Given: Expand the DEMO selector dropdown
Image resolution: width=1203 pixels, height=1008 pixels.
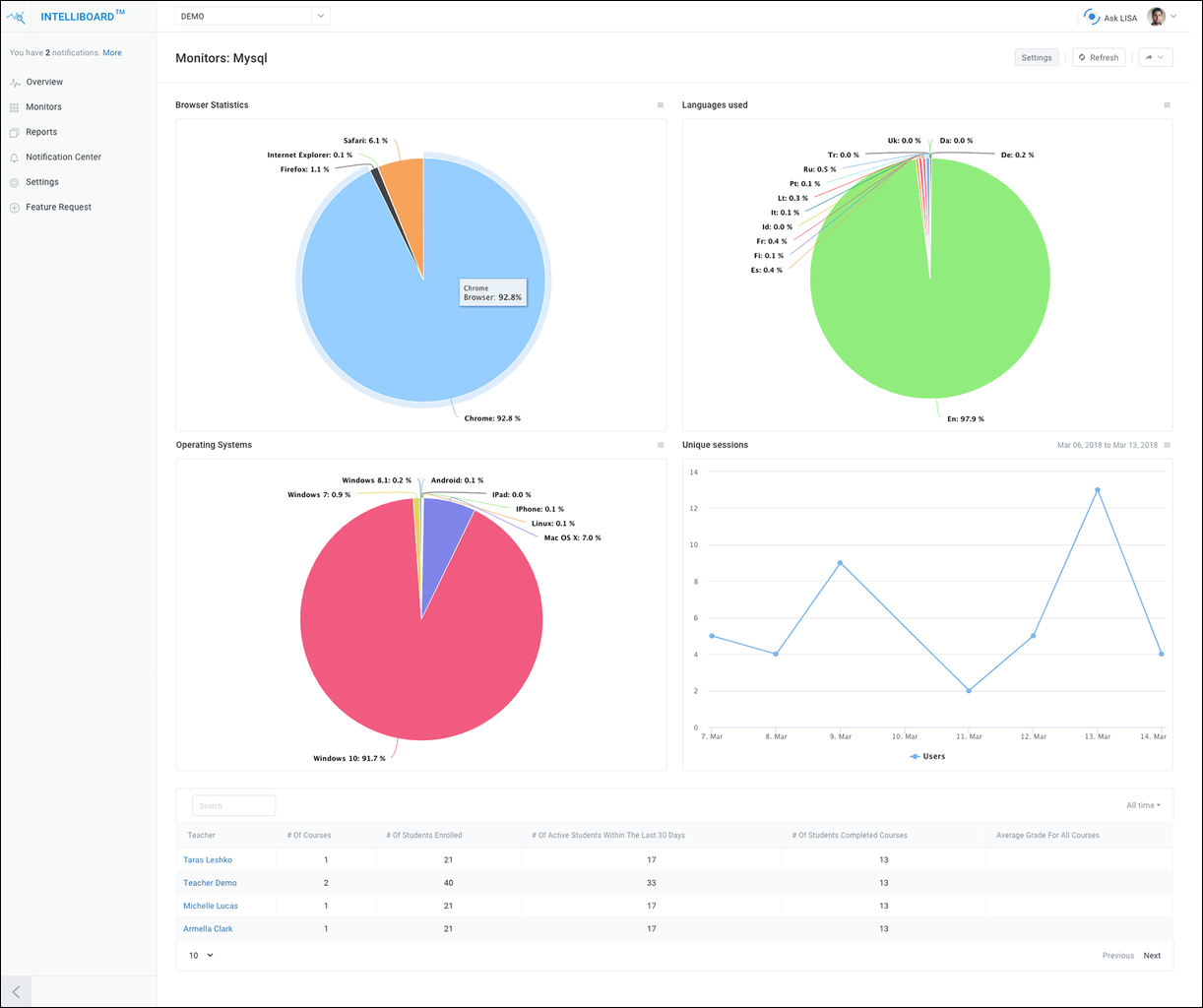Looking at the screenshot, I should point(320,17).
